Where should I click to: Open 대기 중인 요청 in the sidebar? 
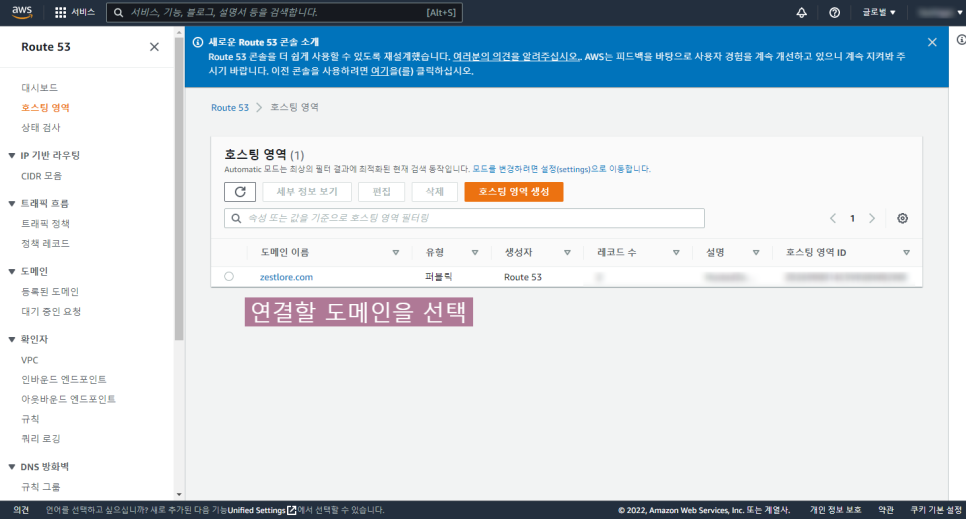click(x=51, y=311)
